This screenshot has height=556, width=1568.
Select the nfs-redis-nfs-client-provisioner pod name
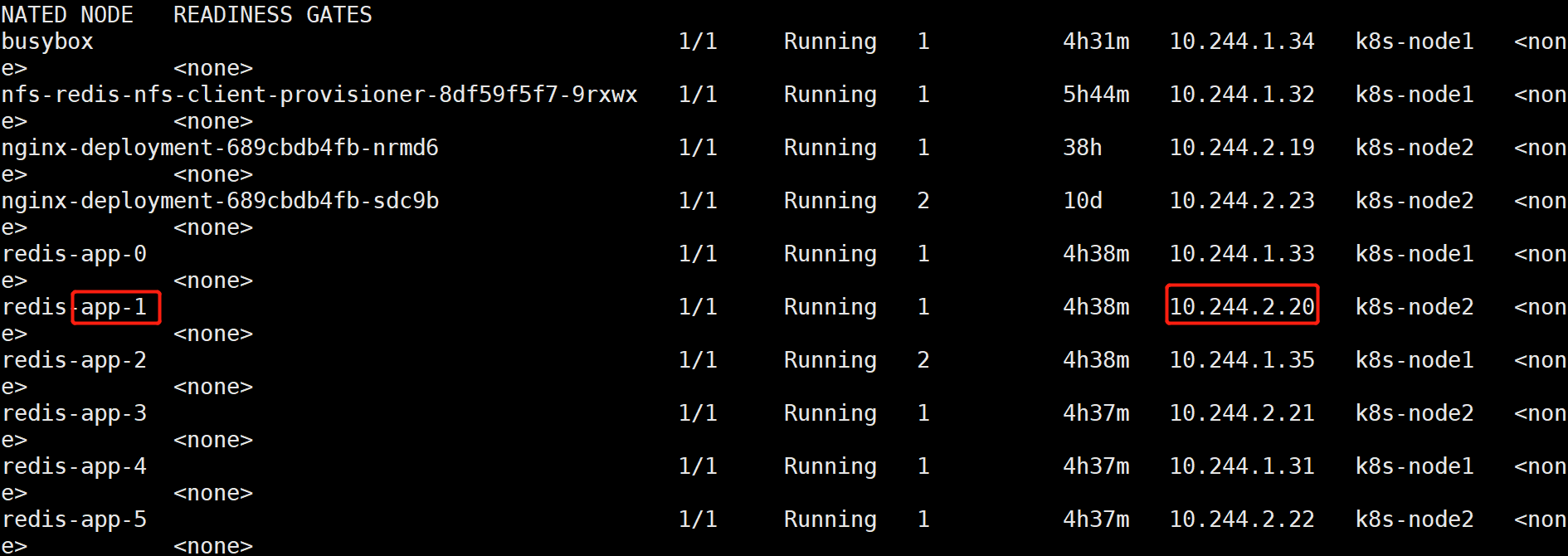click(x=319, y=95)
